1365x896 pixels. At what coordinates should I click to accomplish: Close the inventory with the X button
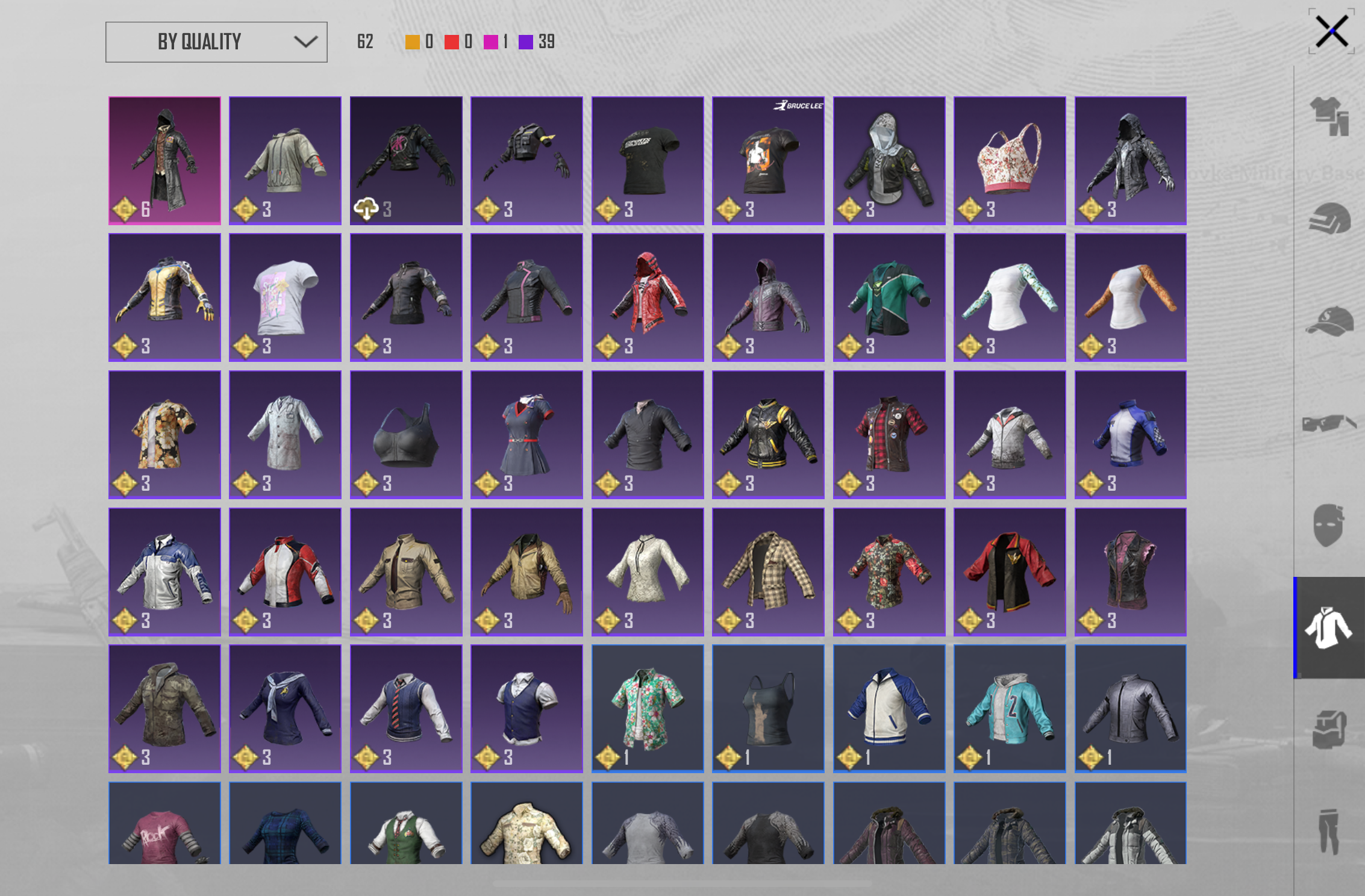point(1332,31)
